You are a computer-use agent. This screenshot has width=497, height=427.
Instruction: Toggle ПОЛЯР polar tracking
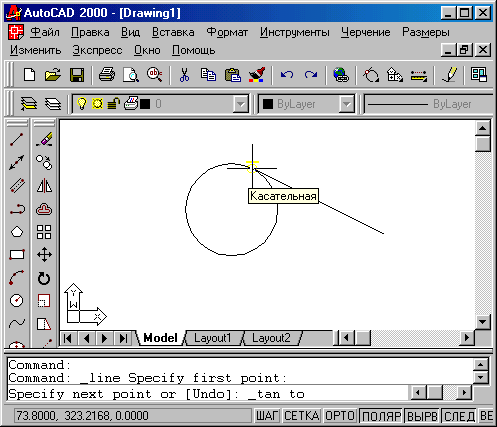click(381, 416)
